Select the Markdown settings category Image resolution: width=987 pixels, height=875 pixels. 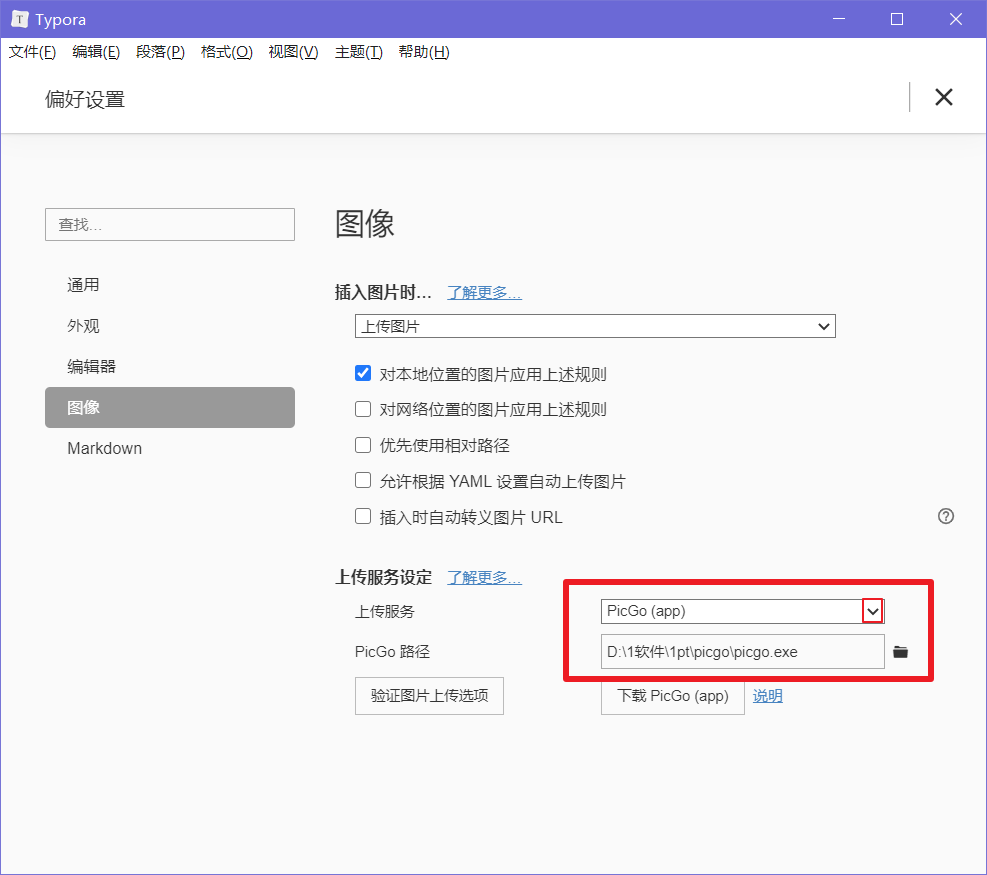[x=170, y=448]
